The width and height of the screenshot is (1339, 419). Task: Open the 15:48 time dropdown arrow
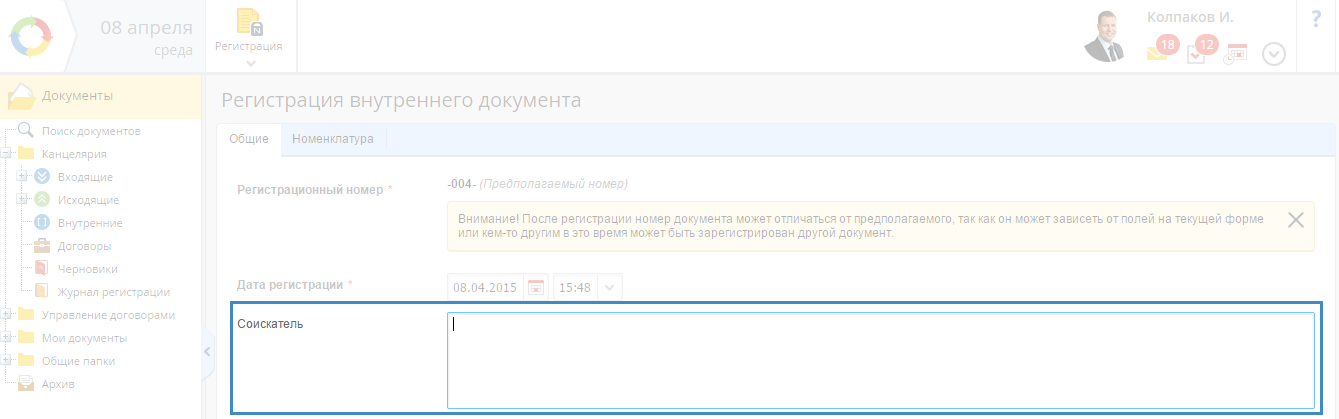611,287
